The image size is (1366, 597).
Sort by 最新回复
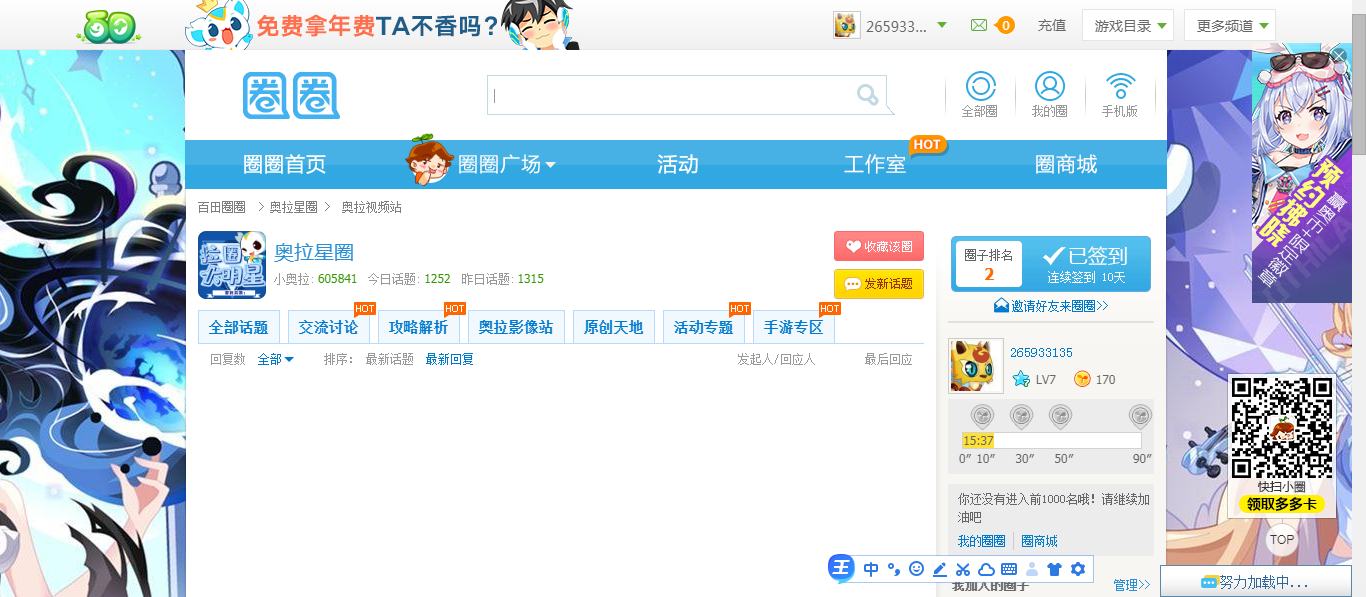pos(450,359)
